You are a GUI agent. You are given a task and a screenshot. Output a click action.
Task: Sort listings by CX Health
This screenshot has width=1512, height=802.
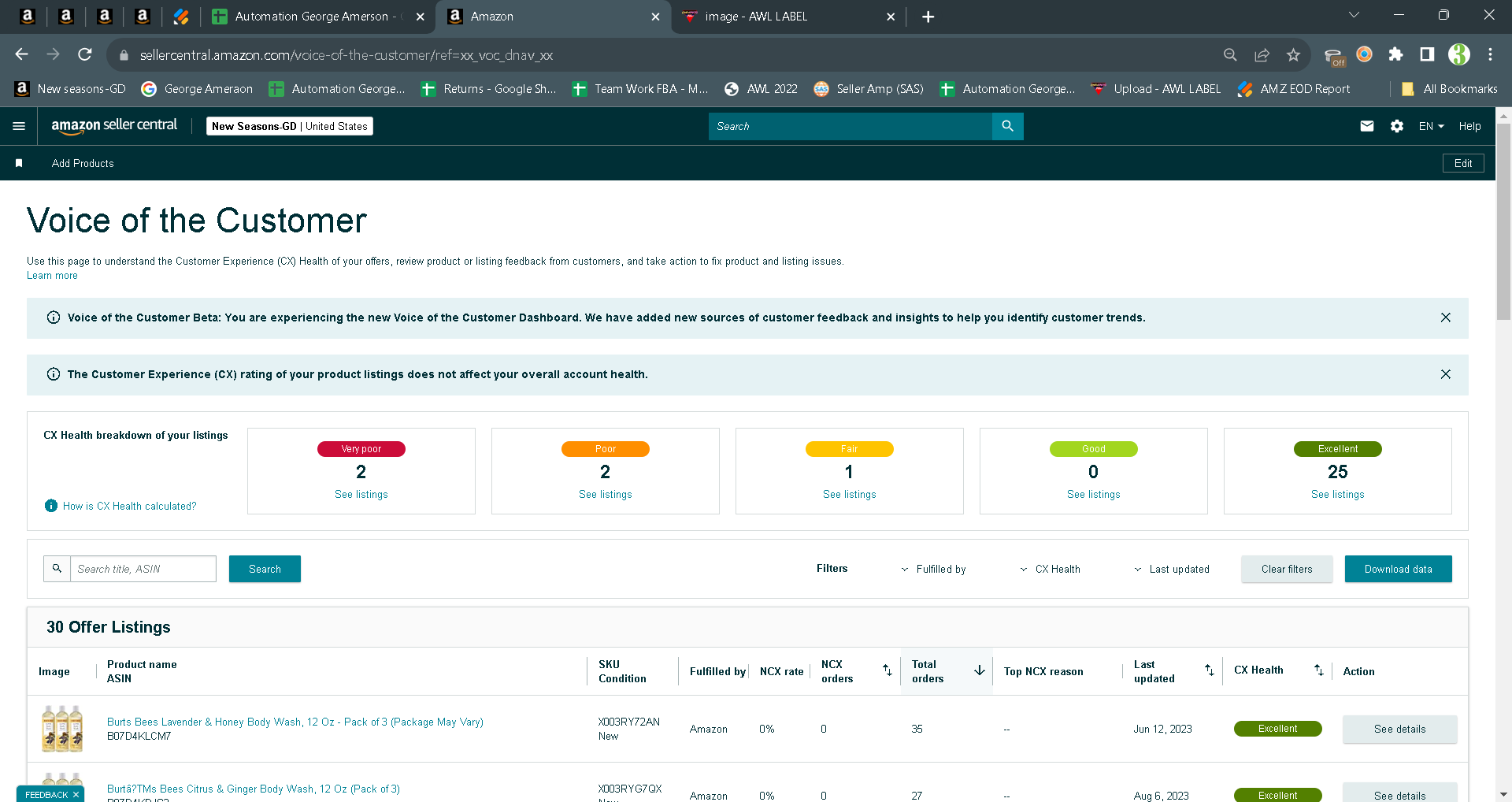[x=1319, y=670]
